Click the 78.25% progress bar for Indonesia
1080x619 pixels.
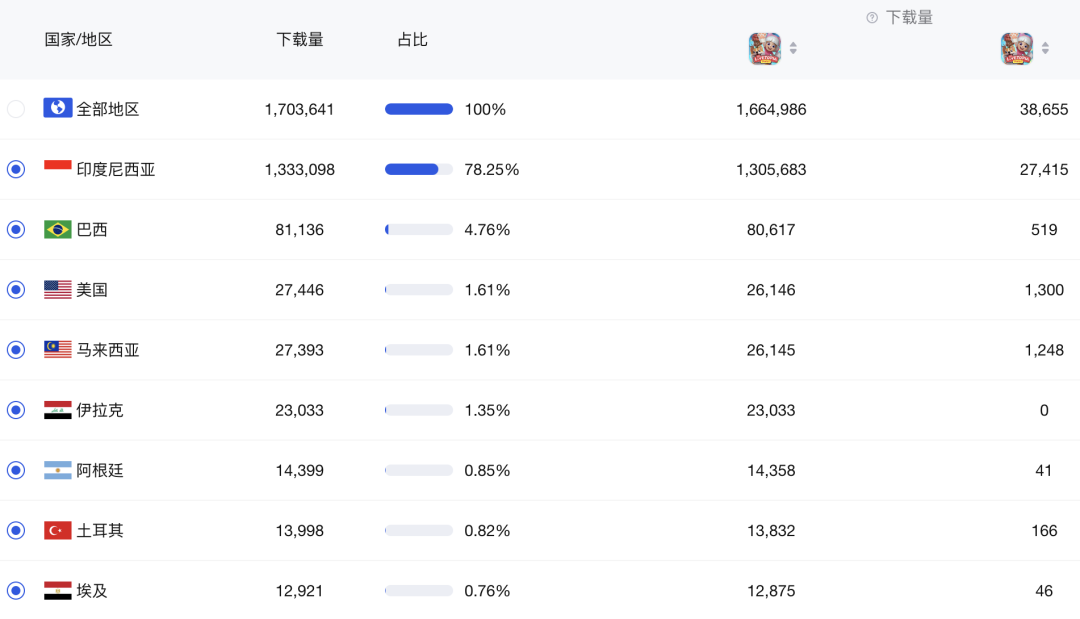[x=418, y=169]
